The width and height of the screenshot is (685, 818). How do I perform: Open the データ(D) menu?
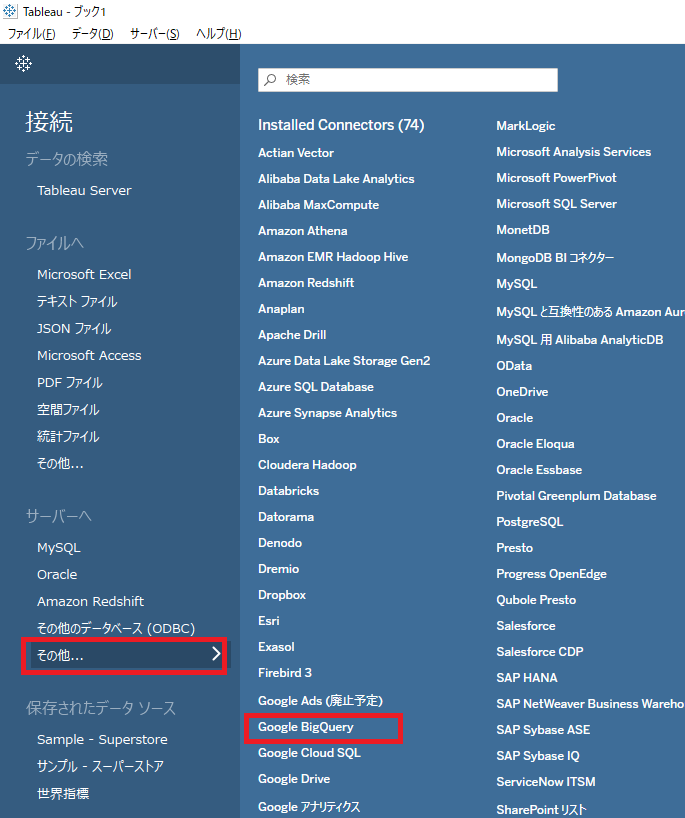(92, 34)
